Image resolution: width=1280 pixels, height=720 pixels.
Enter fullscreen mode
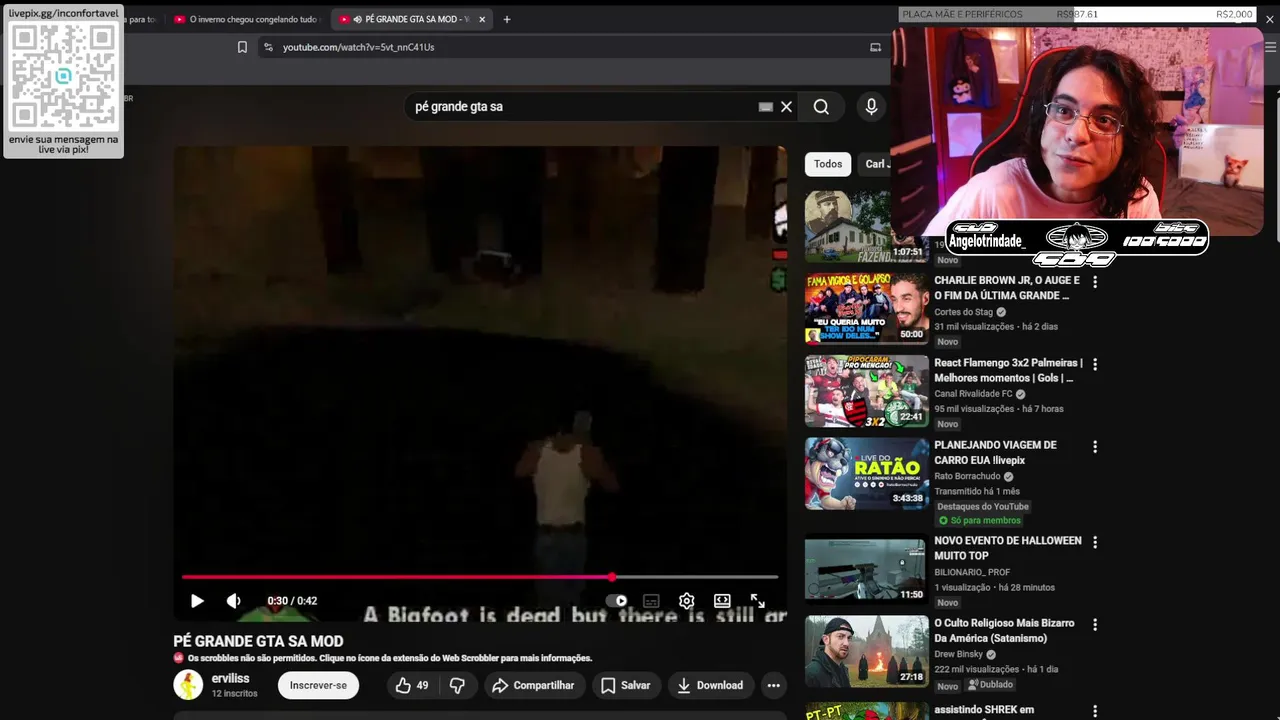point(757,601)
